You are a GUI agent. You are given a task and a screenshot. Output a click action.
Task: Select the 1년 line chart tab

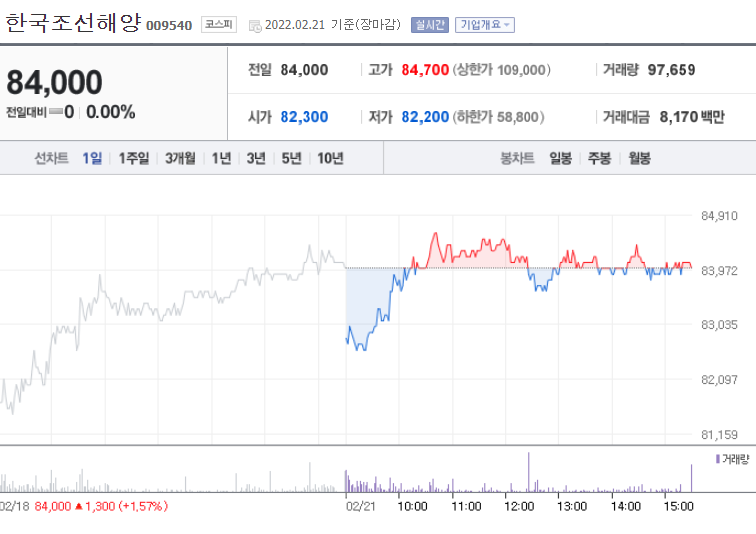point(222,158)
